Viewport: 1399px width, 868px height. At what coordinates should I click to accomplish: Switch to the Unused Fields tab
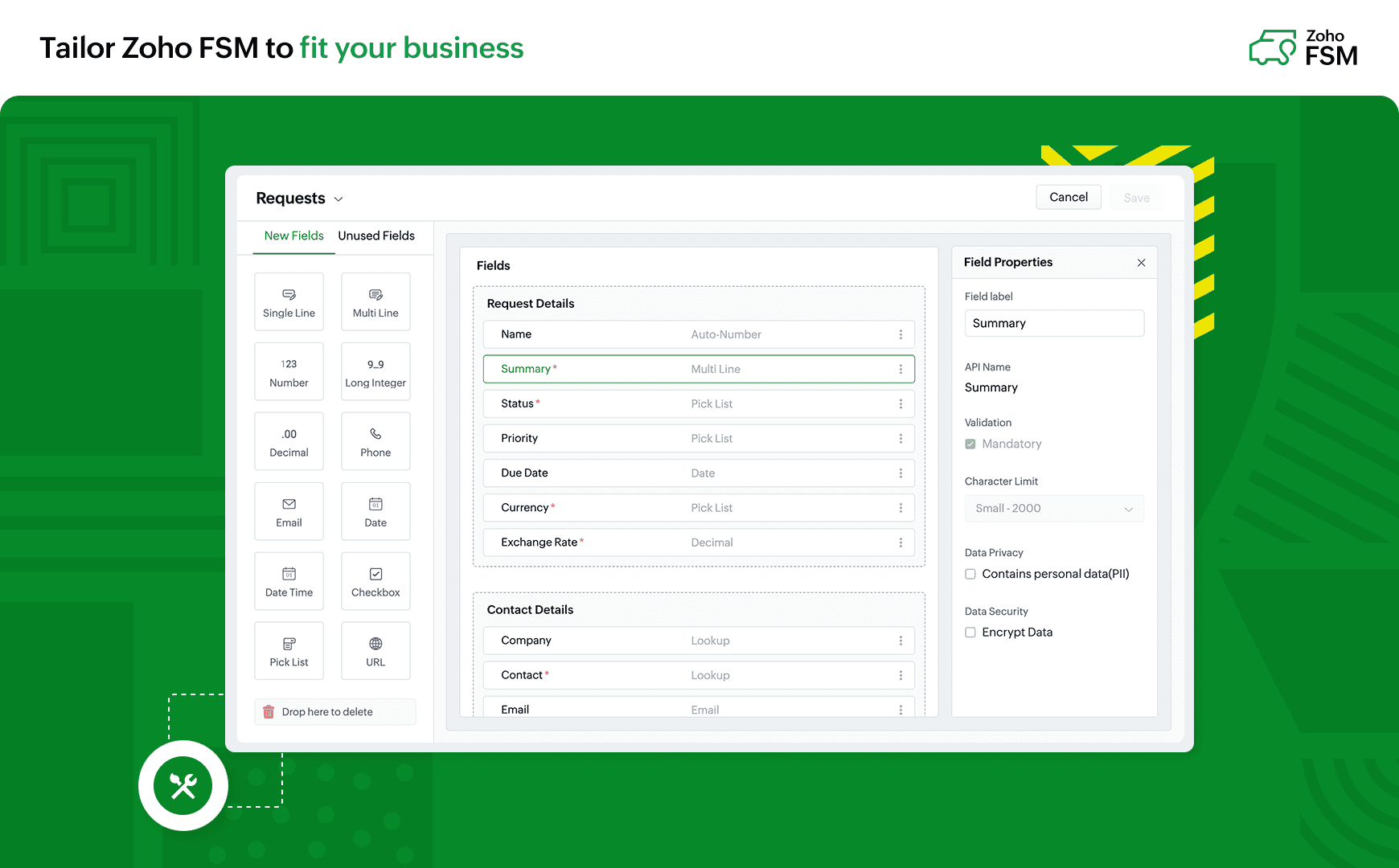coord(375,235)
